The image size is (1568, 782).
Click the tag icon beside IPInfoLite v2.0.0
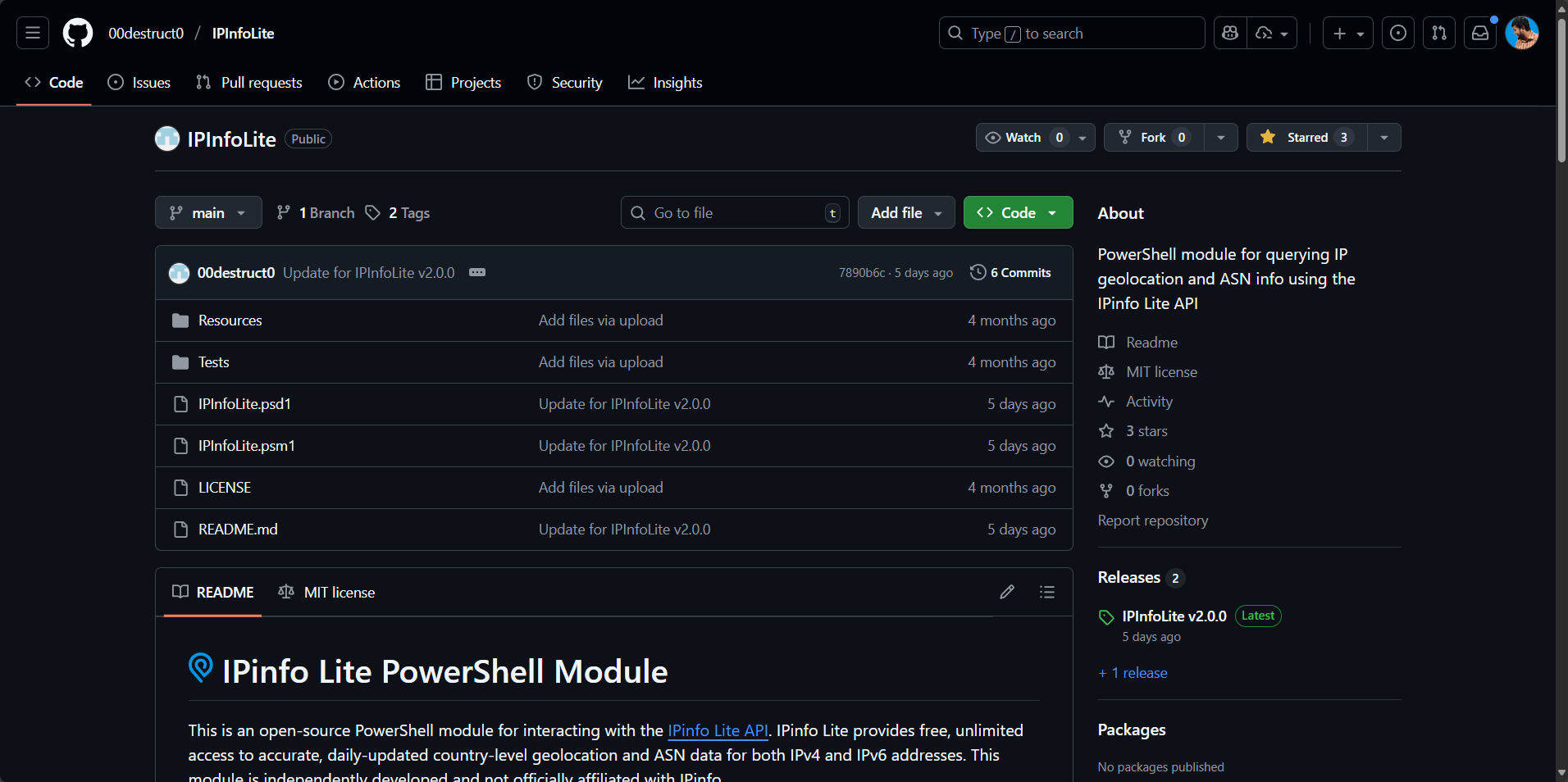(1106, 617)
